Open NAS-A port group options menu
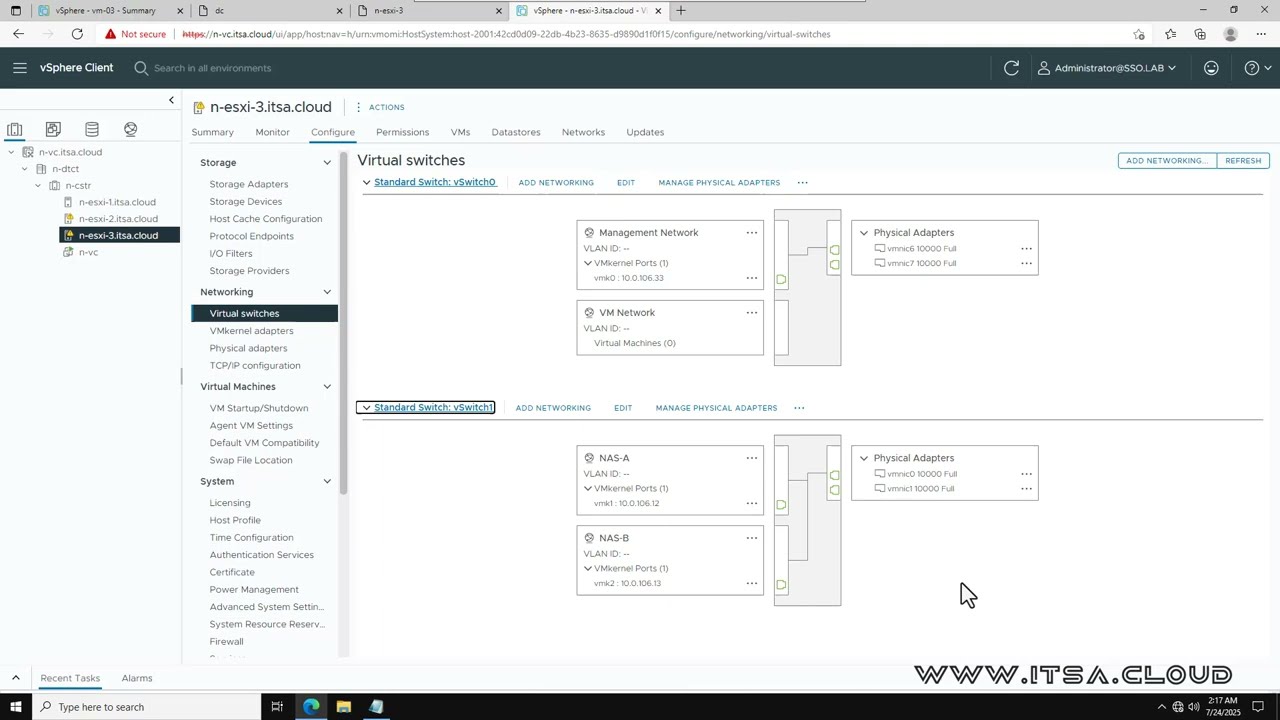This screenshot has width=1280, height=720. [751, 458]
